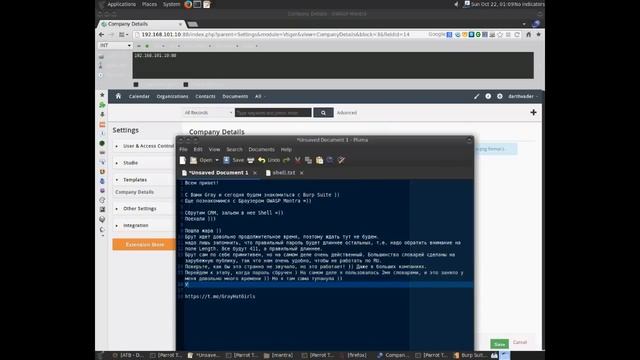640x360 pixels.
Task: Click the browser reload icon
Action: pyautogui.click(x=517, y=35)
